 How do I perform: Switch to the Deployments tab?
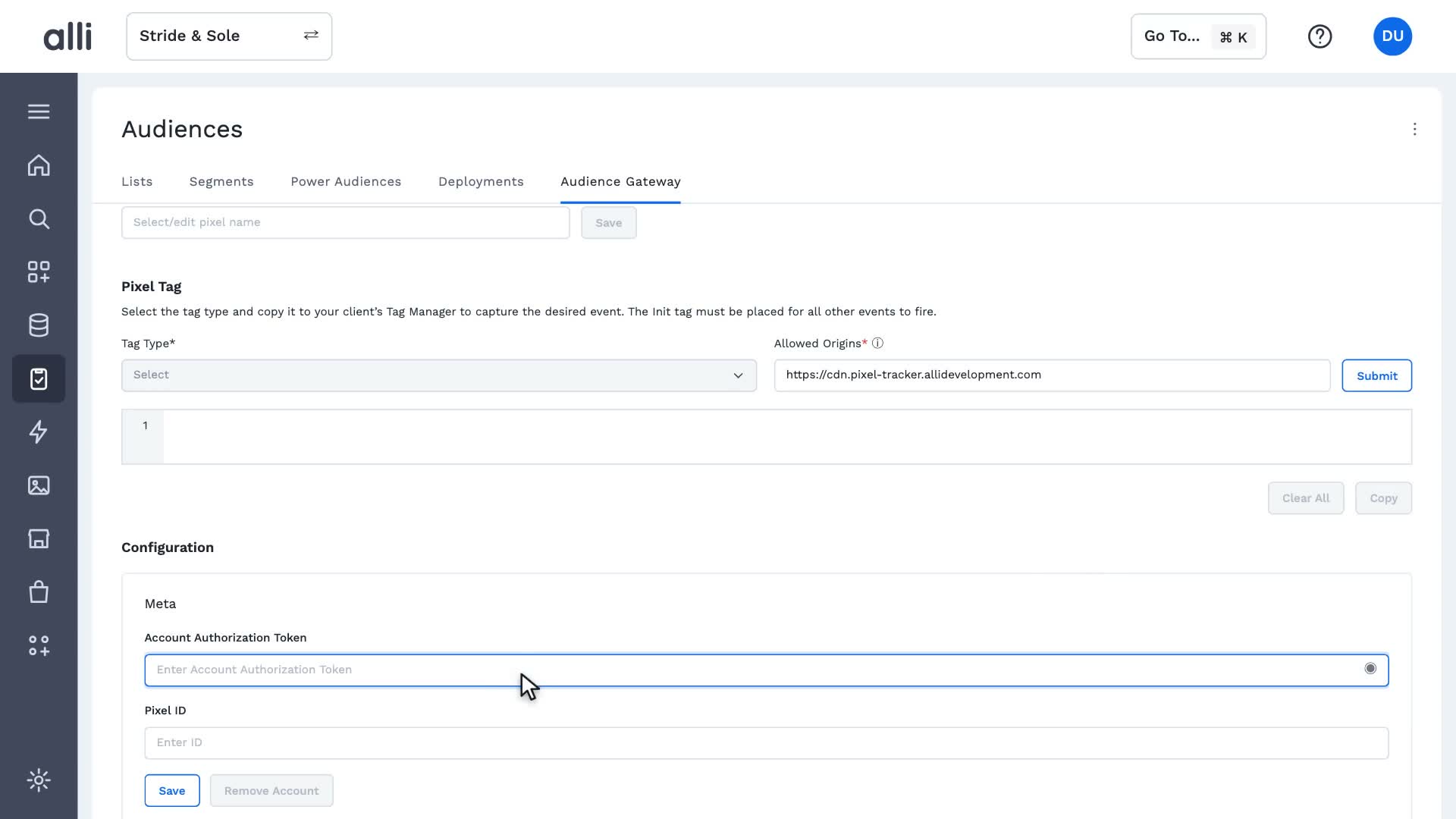pyautogui.click(x=481, y=182)
